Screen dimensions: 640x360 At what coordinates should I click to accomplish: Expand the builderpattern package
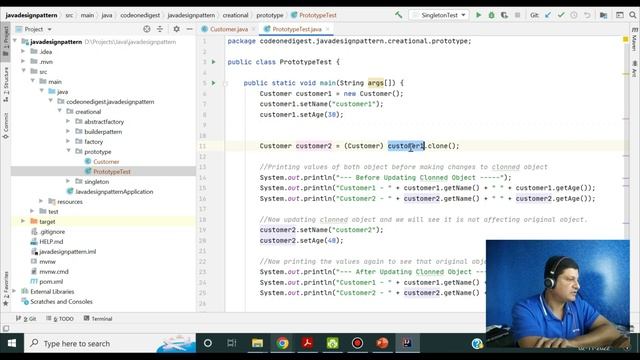68,131
